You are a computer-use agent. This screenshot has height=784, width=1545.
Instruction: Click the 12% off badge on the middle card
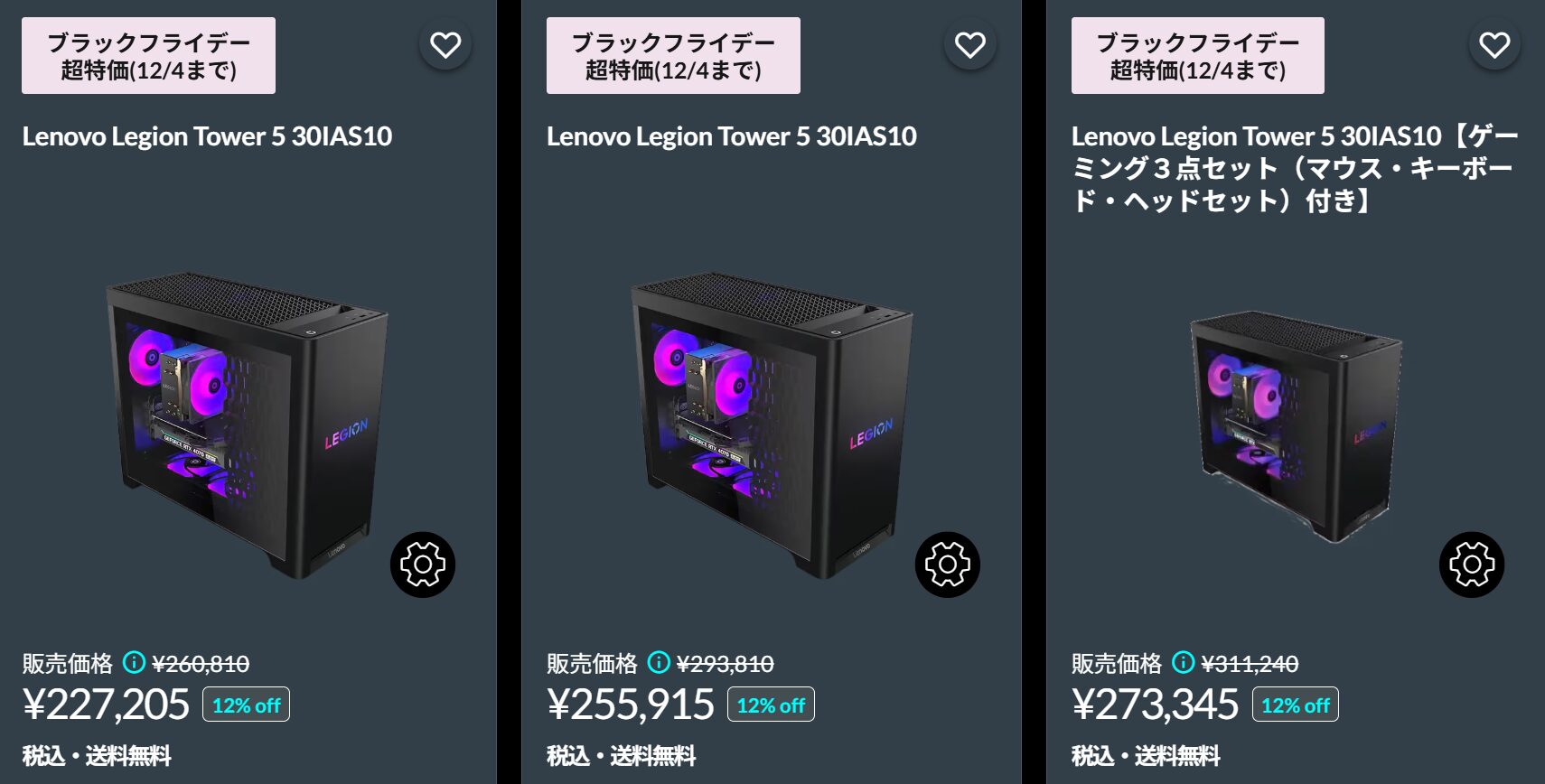click(771, 705)
